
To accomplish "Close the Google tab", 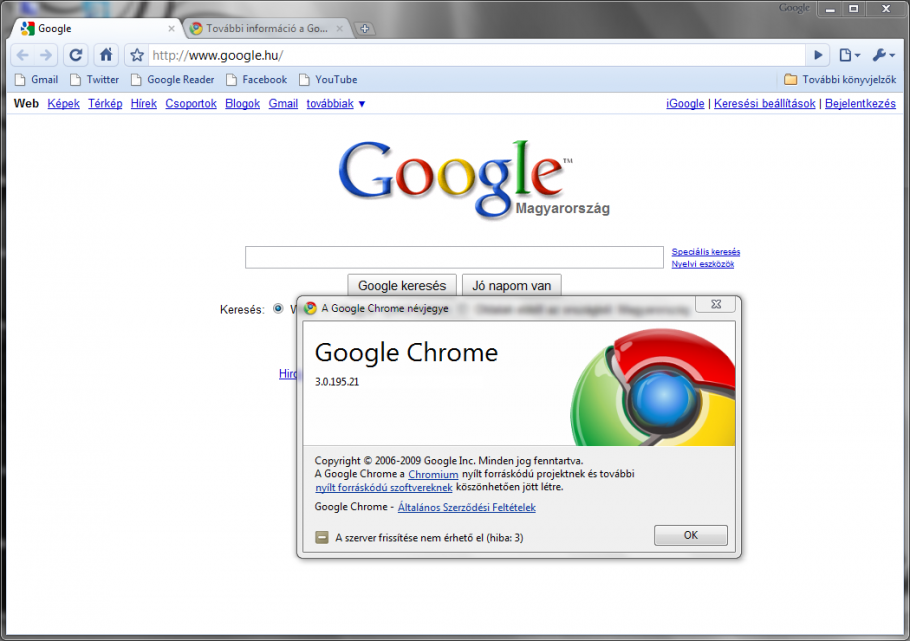I will click(x=171, y=28).
